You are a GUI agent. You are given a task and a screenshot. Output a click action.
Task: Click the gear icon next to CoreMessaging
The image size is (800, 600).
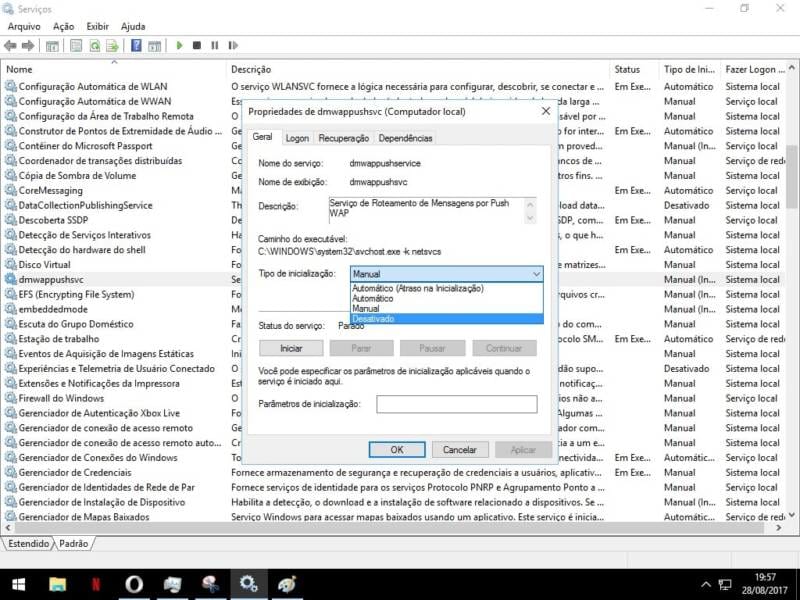coord(10,190)
